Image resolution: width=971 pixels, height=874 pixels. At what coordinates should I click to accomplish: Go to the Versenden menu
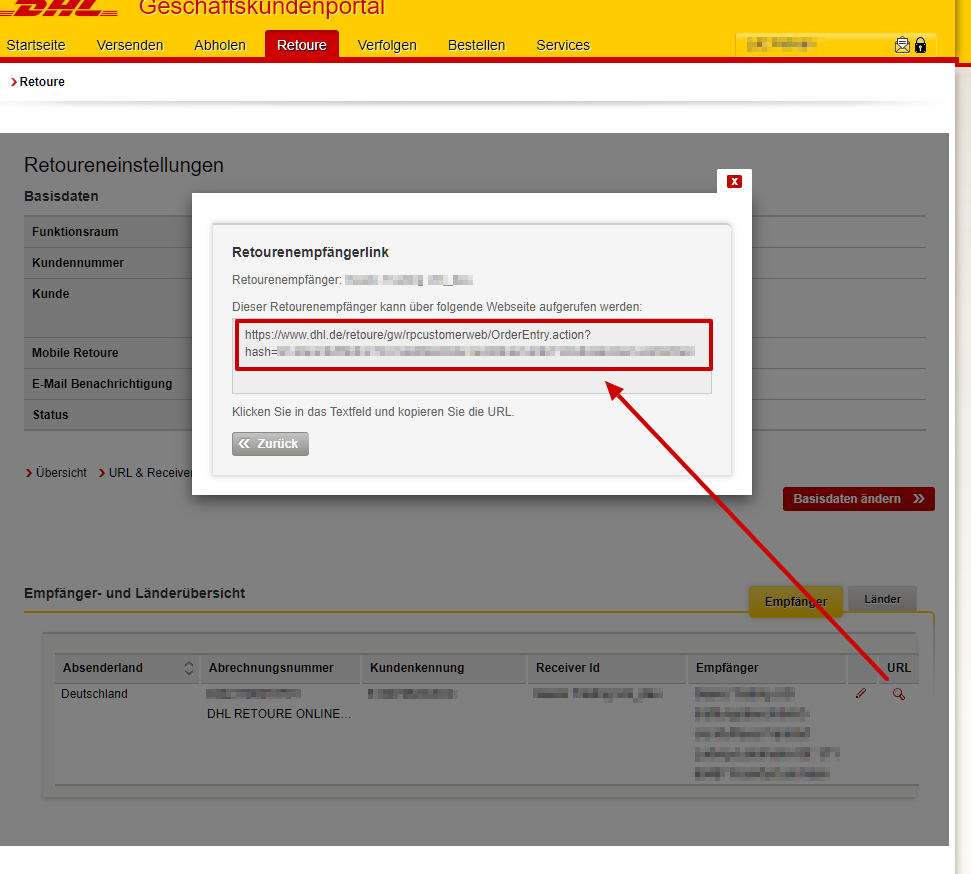130,45
